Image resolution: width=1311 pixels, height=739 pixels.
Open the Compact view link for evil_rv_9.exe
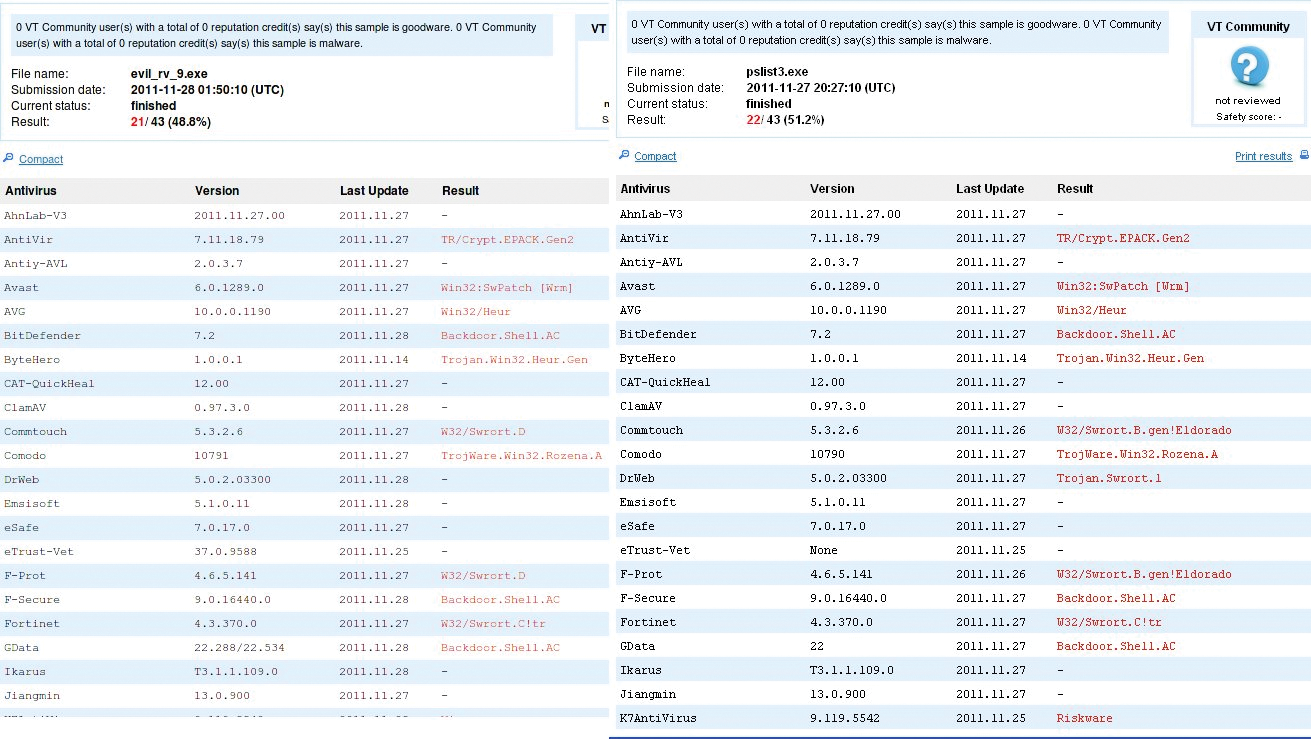click(x=41, y=159)
